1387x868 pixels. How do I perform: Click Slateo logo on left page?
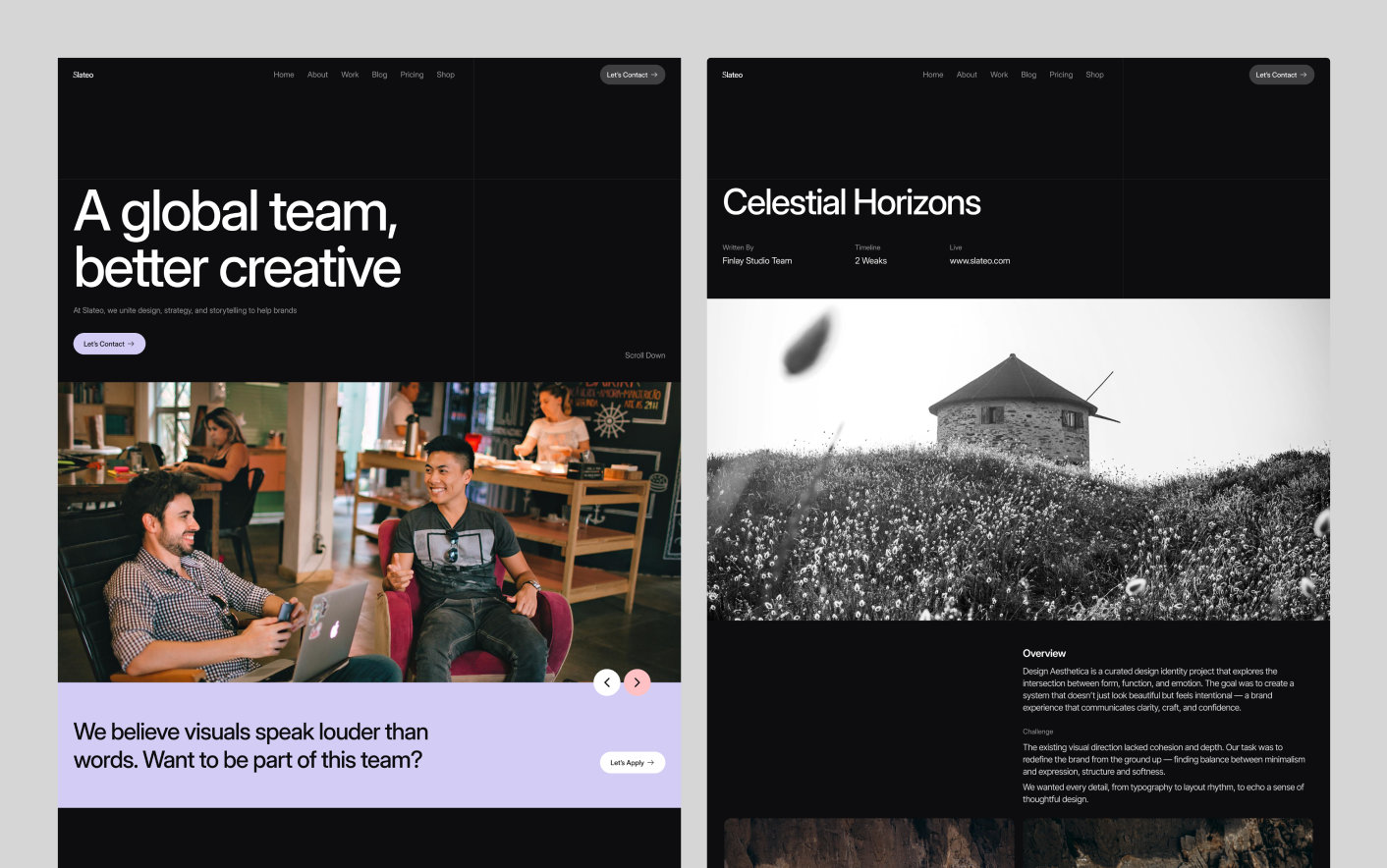pyautogui.click(x=83, y=75)
